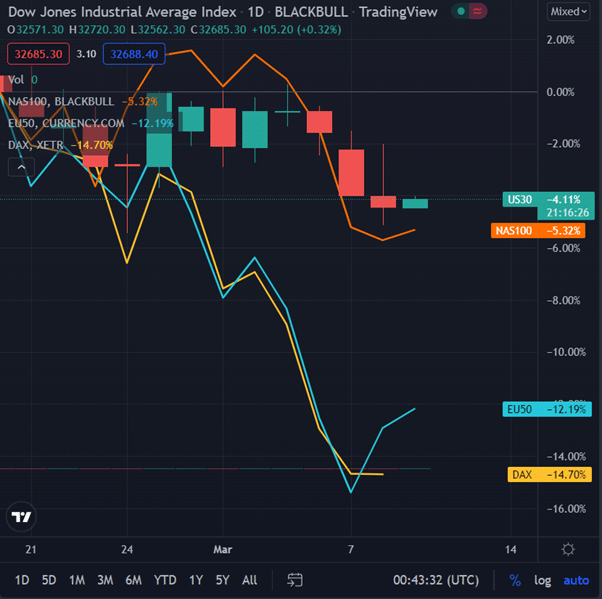Select the 6M time range
The width and height of the screenshot is (602, 599).
tap(133, 580)
